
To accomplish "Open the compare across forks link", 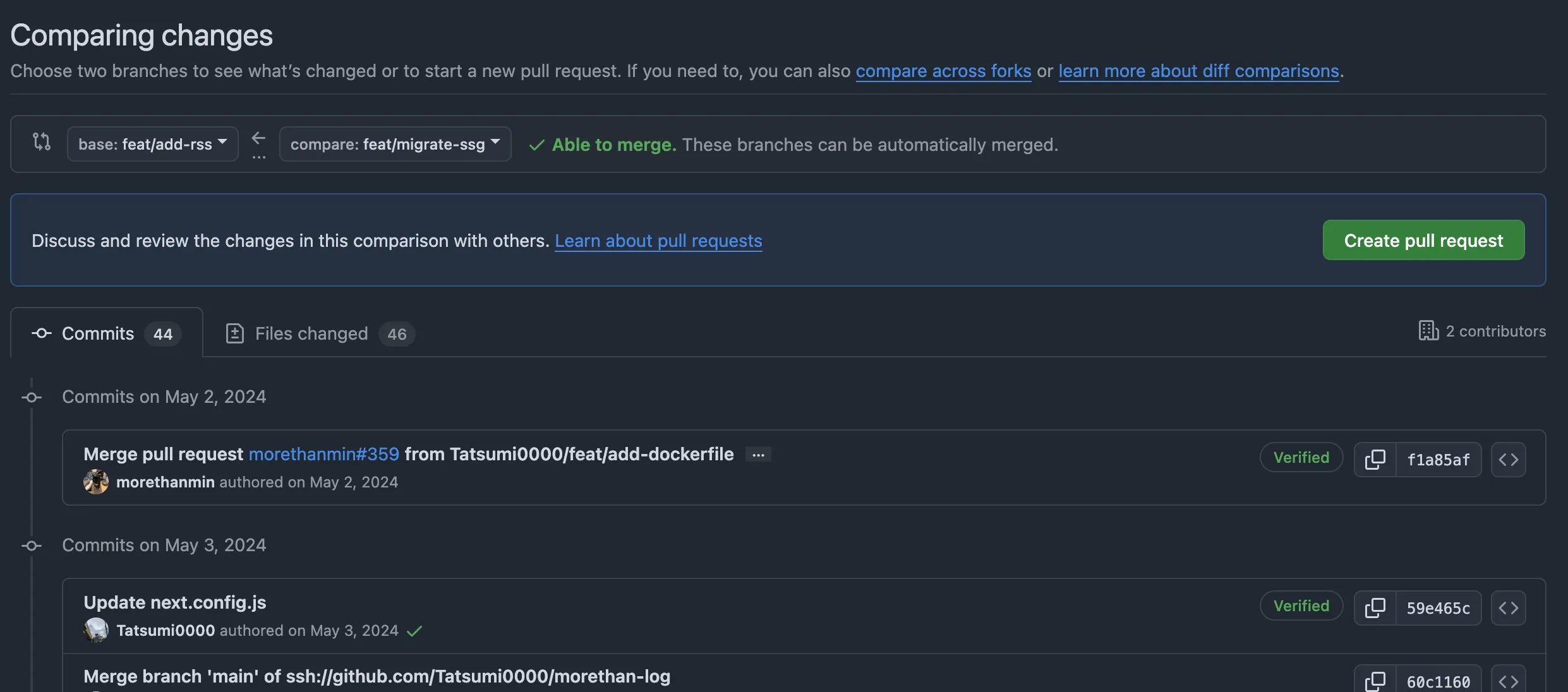I will 943,71.
